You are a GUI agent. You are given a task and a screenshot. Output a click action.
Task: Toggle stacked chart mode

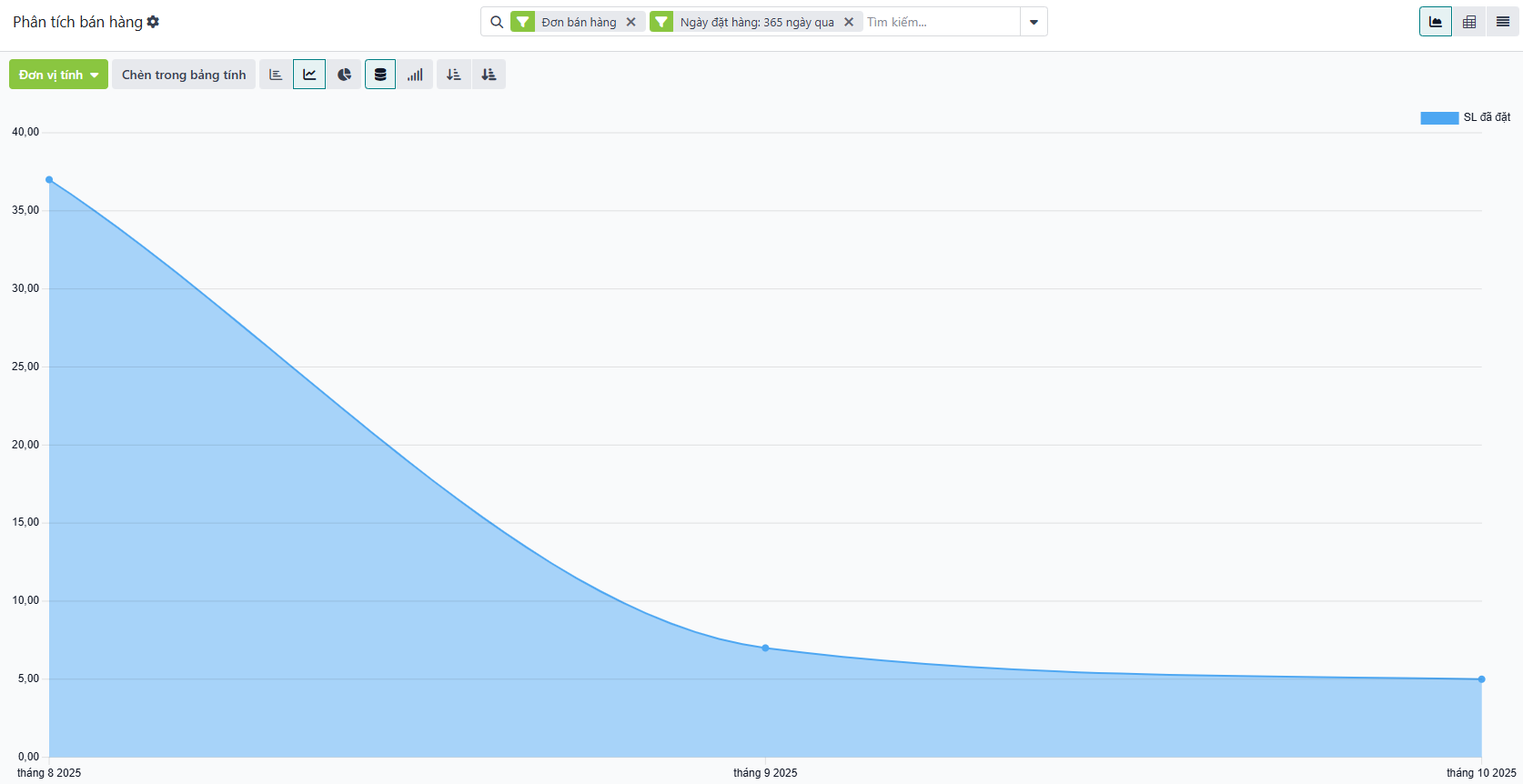tap(380, 75)
